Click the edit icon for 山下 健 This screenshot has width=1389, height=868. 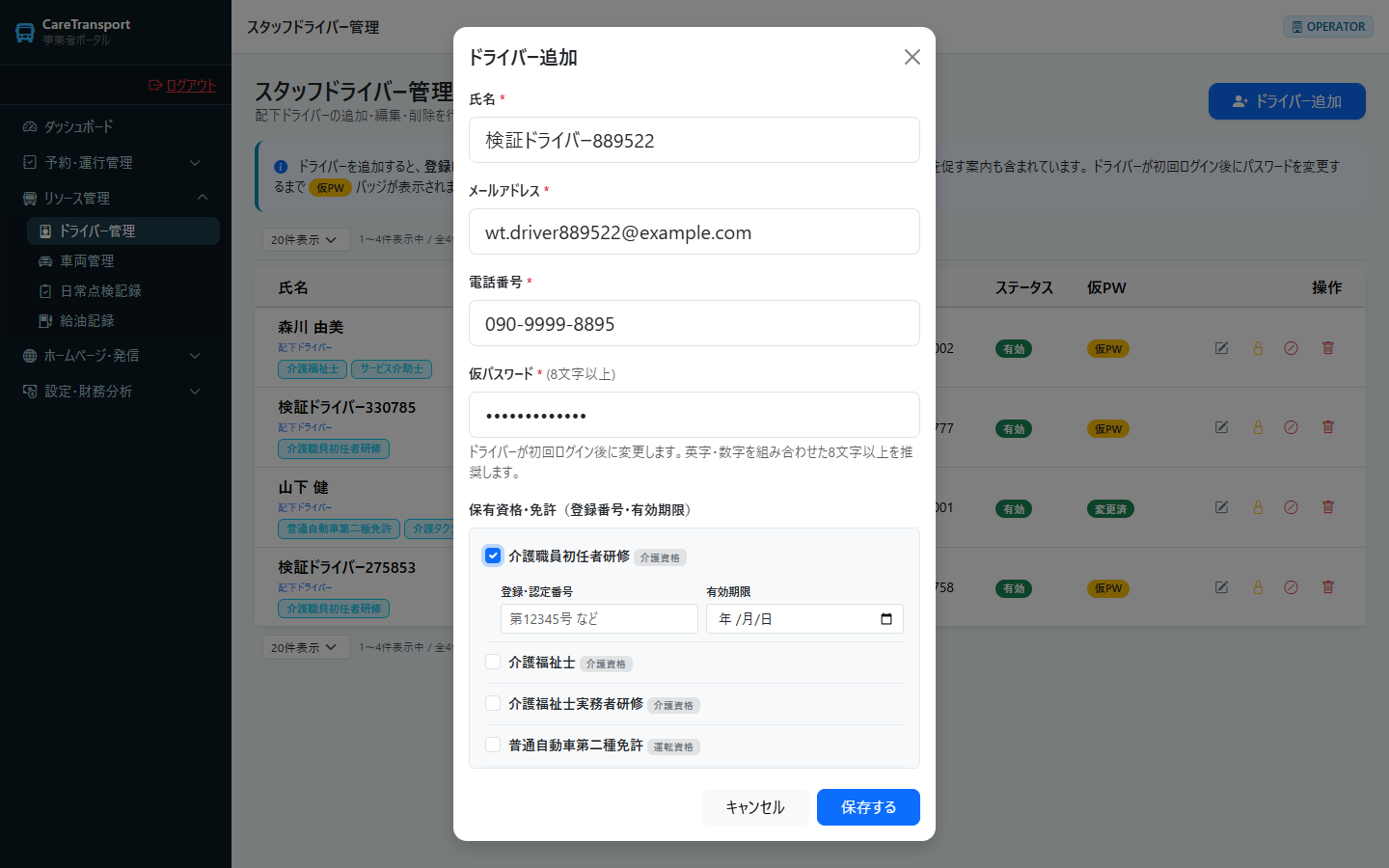click(x=1221, y=507)
